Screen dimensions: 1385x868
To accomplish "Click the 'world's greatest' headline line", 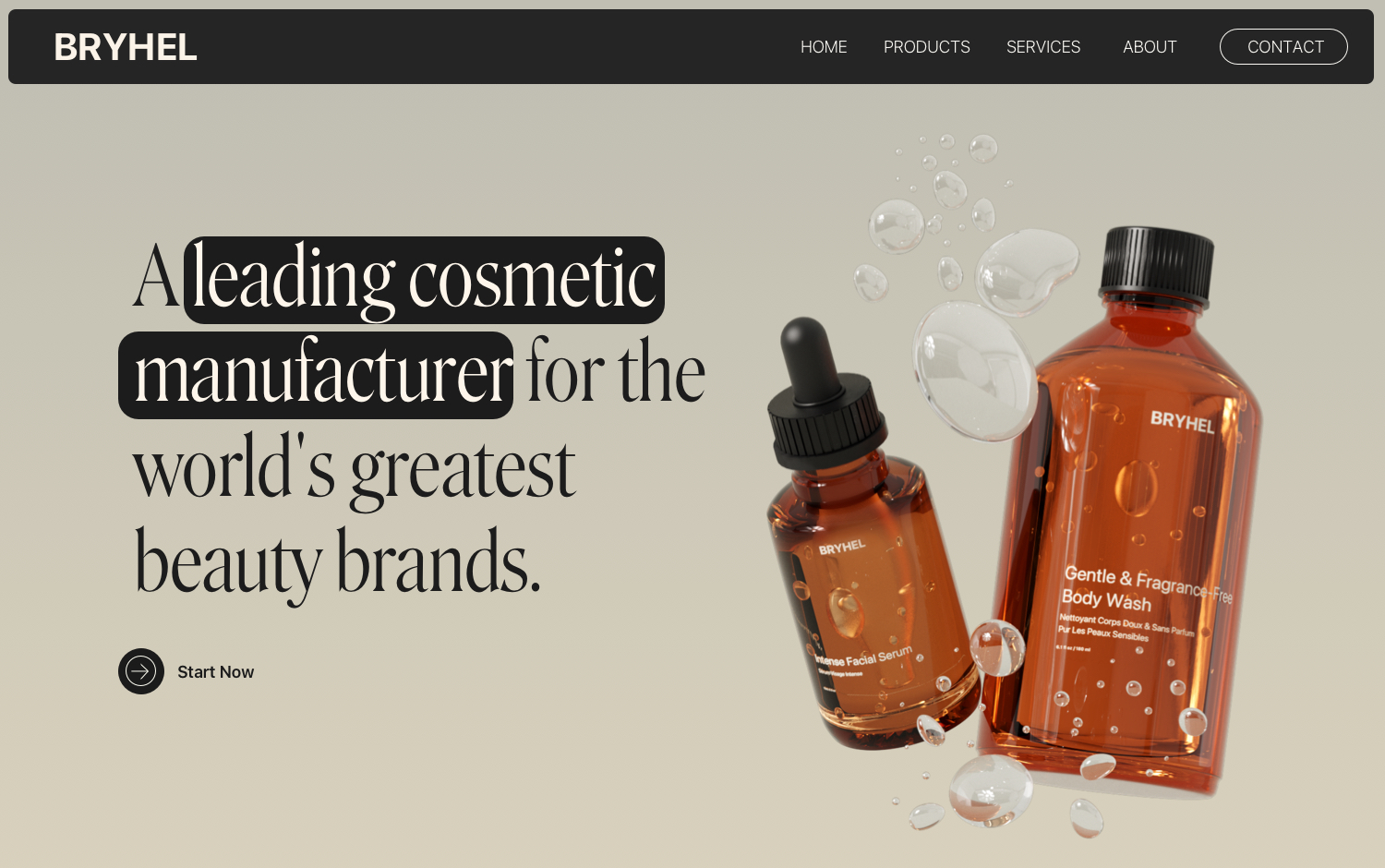I will click(355, 469).
